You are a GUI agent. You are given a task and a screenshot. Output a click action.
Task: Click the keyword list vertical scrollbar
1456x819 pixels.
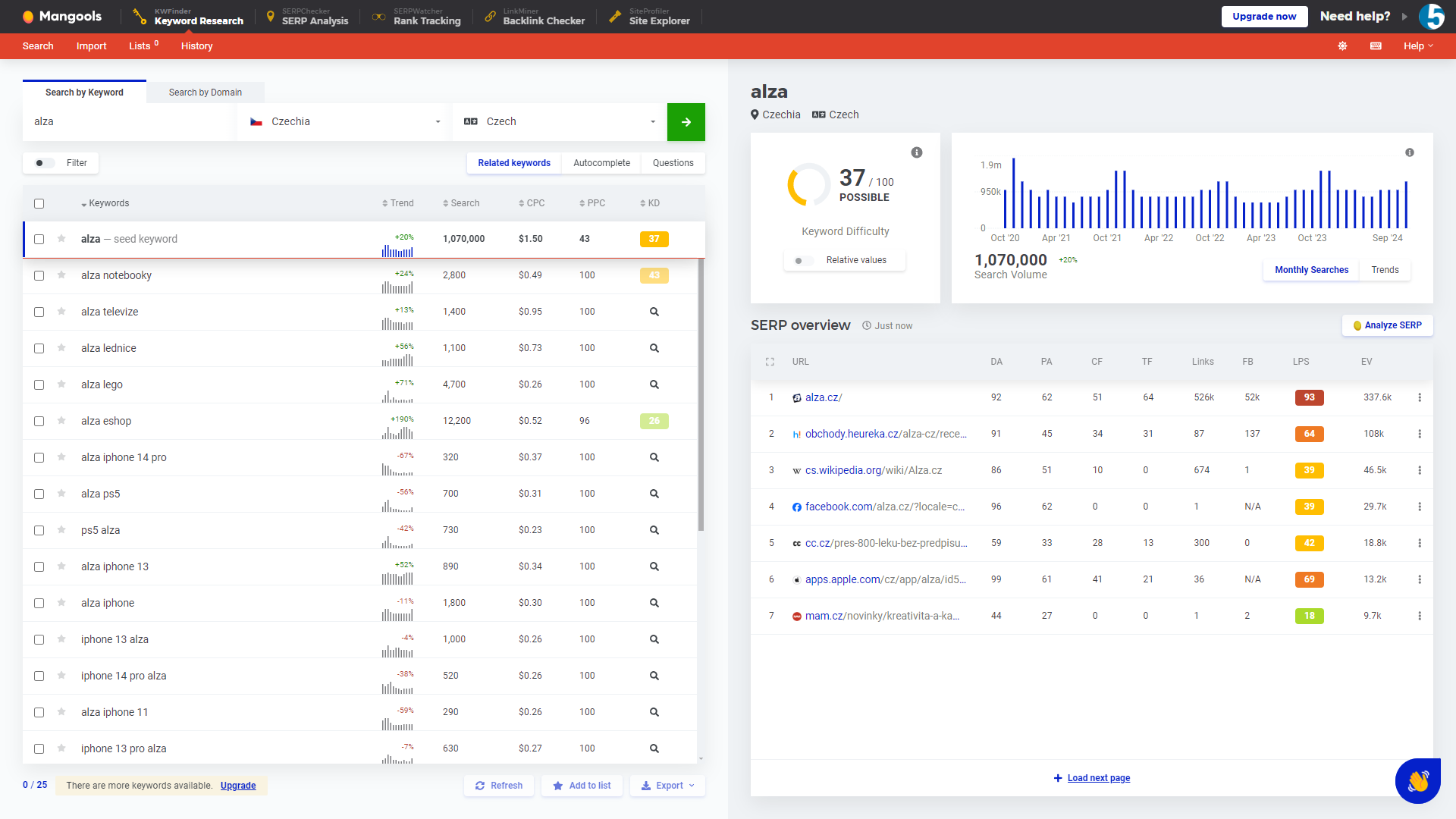coord(701,394)
